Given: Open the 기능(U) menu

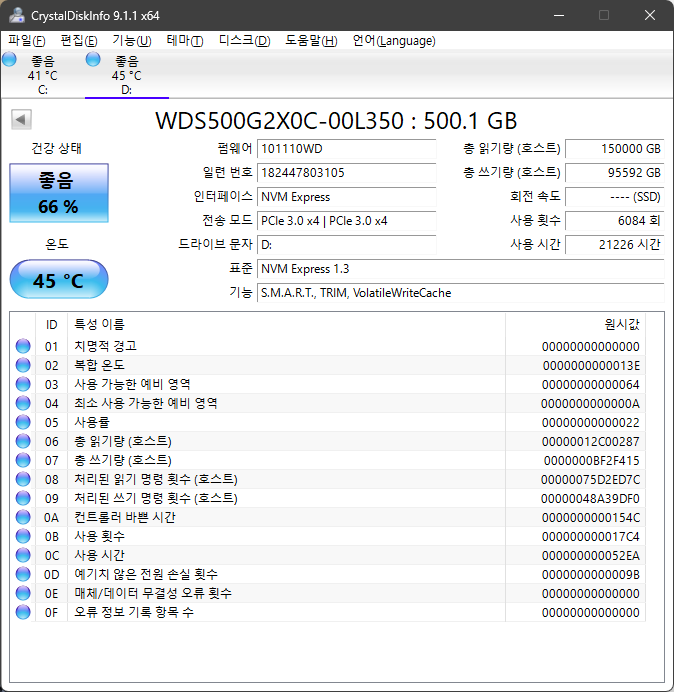Looking at the screenshot, I should (x=132, y=41).
